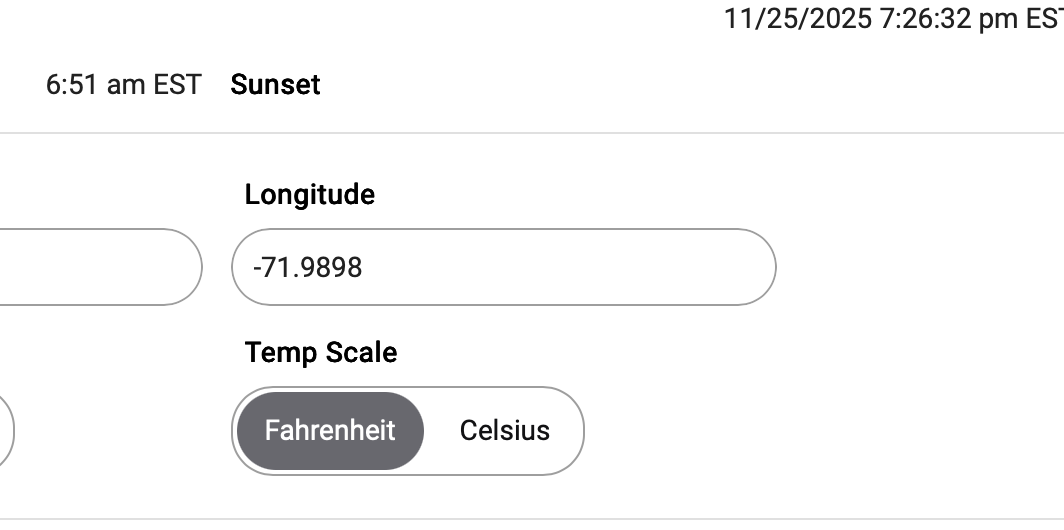Click the 11/25/2025 date in the timestamp

coord(797,19)
